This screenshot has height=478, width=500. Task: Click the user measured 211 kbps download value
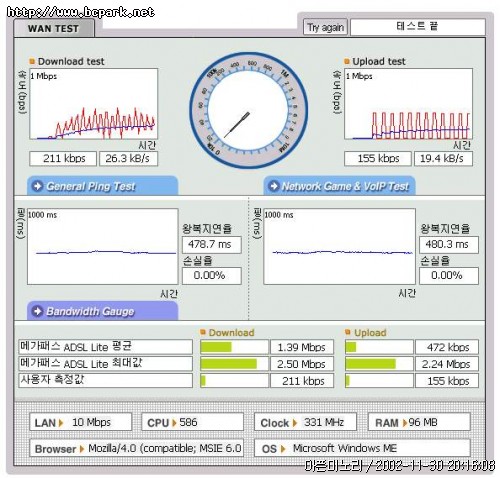302,381
